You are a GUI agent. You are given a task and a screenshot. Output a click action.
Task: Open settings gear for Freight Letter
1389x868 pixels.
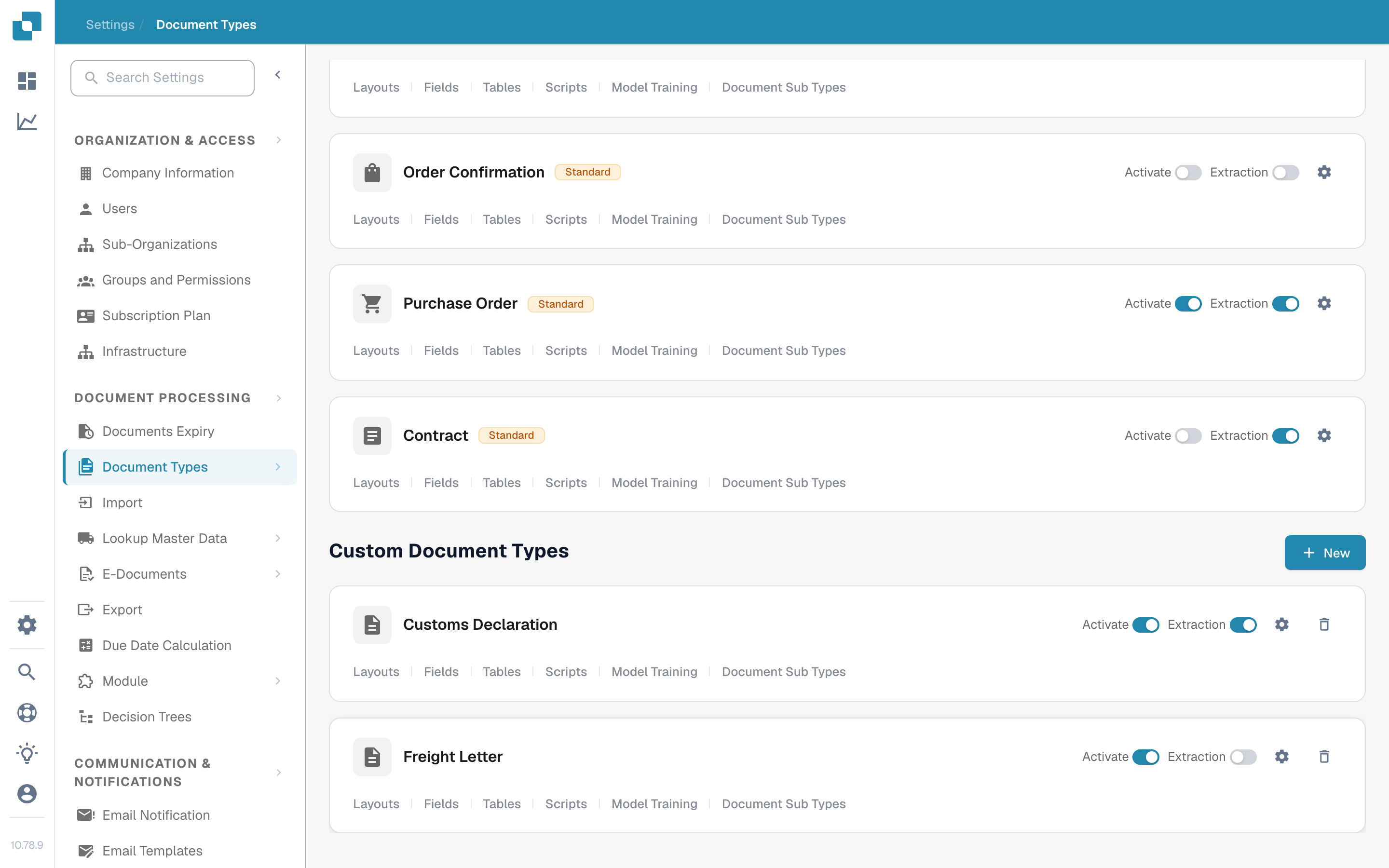(x=1281, y=757)
